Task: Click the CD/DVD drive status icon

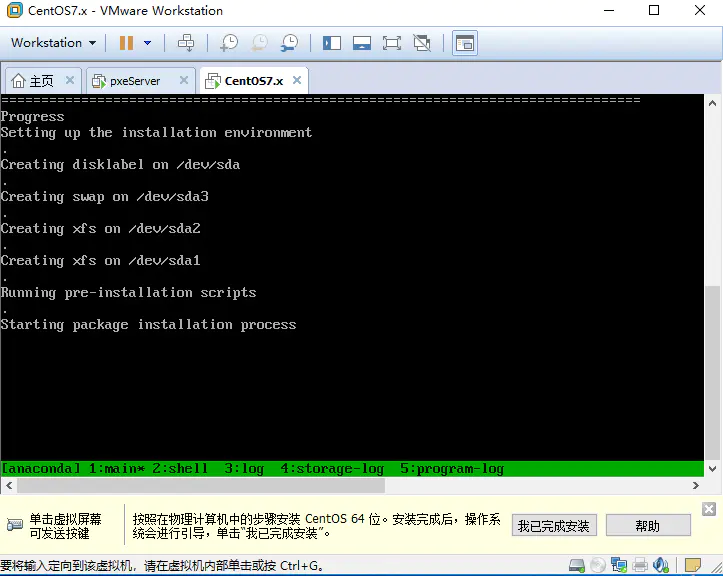Action: point(598,565)
